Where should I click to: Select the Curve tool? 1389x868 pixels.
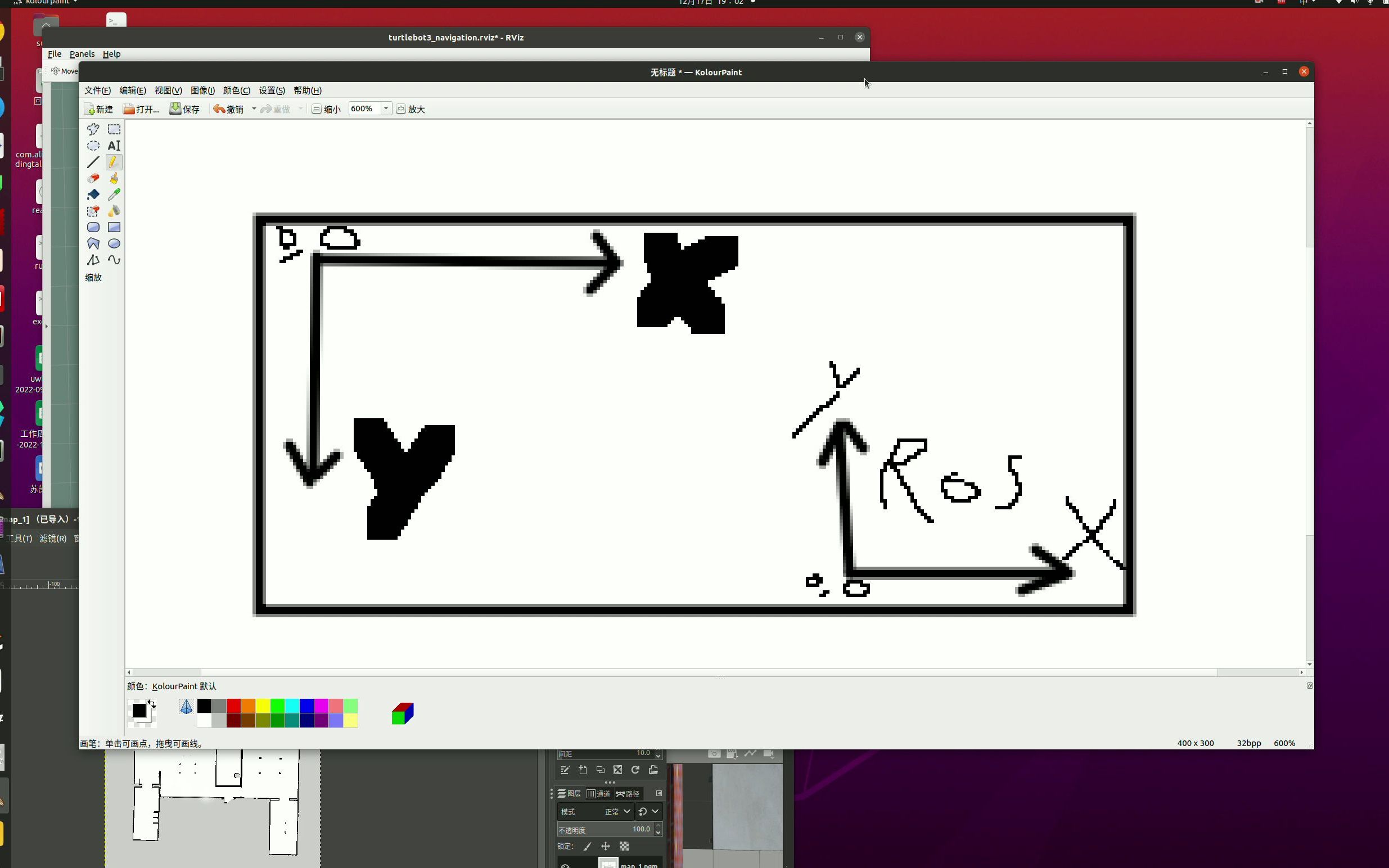pyautogui.click(x=114, y=260)
